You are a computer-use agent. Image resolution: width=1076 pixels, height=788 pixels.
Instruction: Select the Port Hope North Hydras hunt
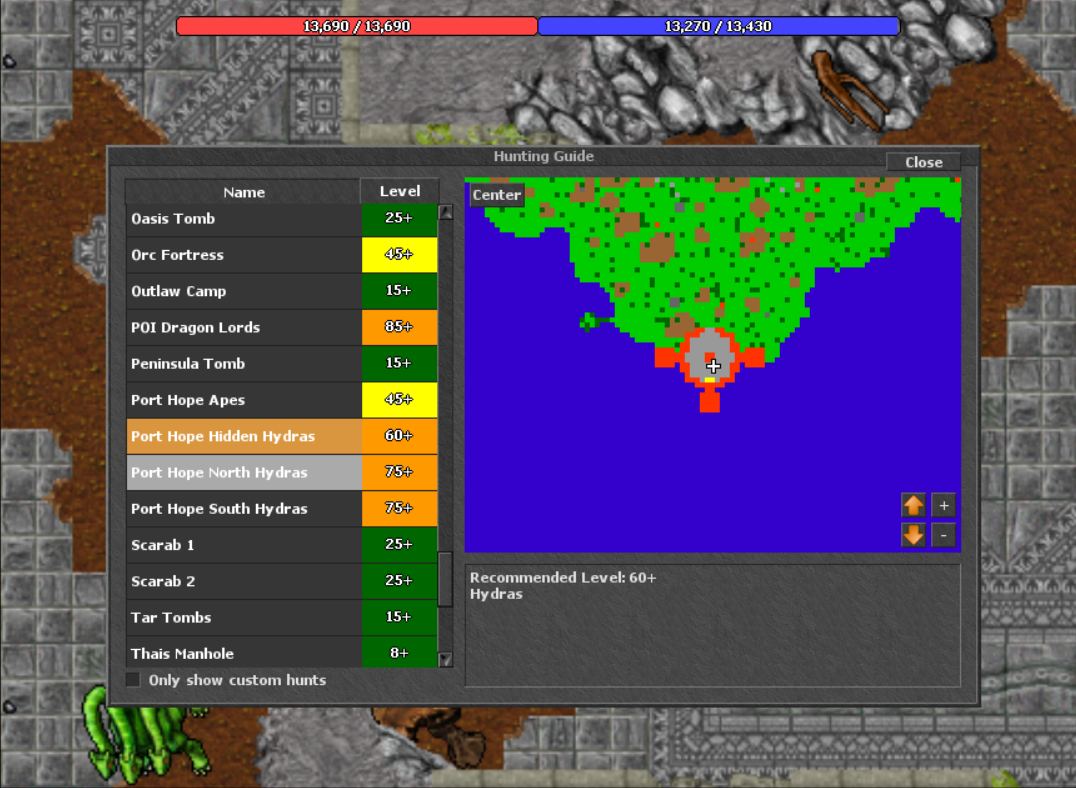[282, 472]
